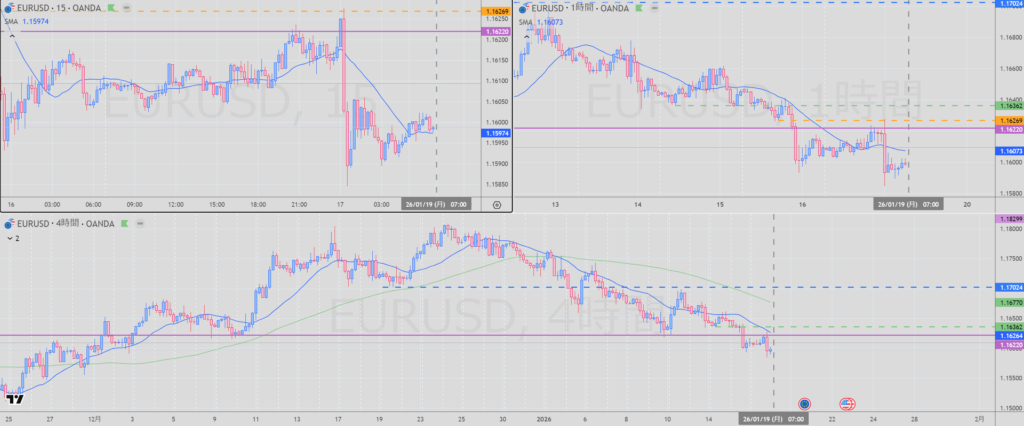This screenshot has height=426, width=1024.
Task: Collapse the indicator legend on the 1-hour chart
Action: (x=525, y=35)
